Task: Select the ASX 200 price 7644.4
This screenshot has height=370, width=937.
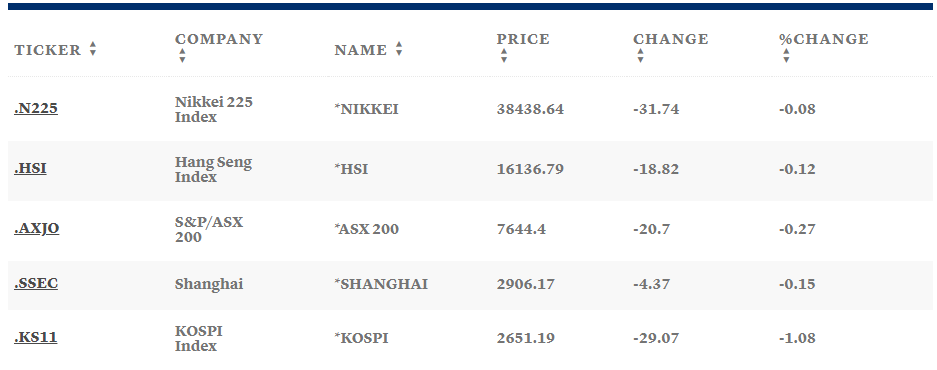Action: tap(521, 229)
